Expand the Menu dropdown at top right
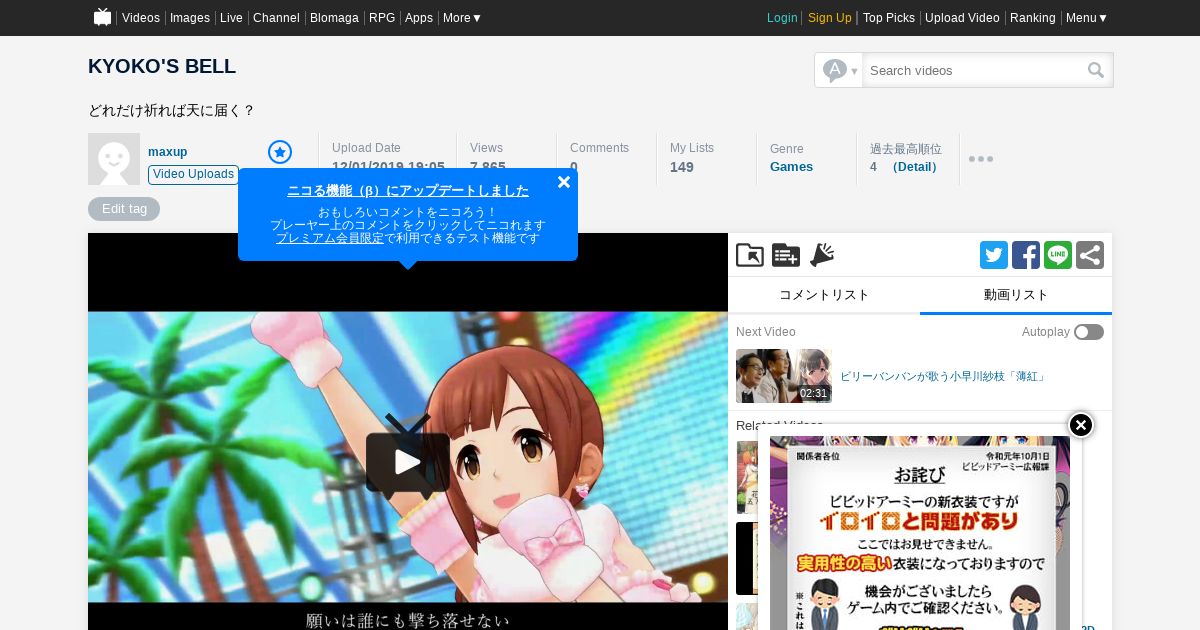 pyautogui.click(x=1087, y=18)
